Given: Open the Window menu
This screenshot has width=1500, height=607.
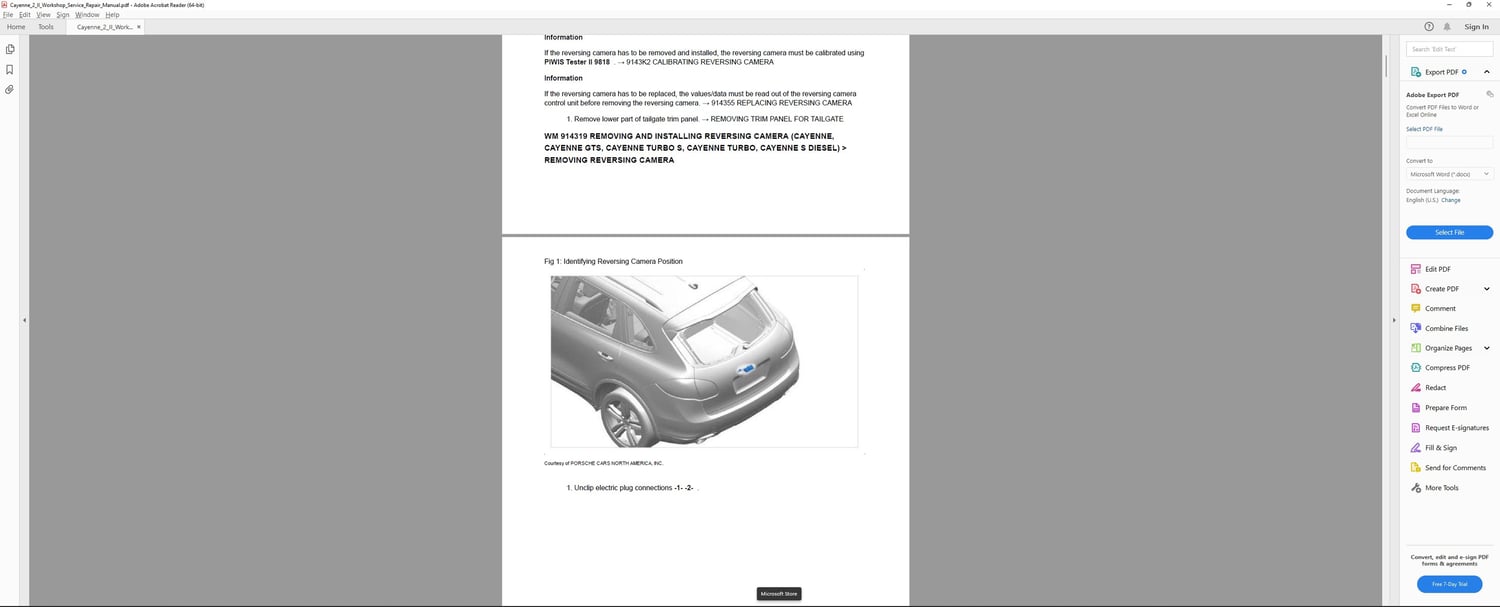Looking at the screenshot, I should [87, 15].
